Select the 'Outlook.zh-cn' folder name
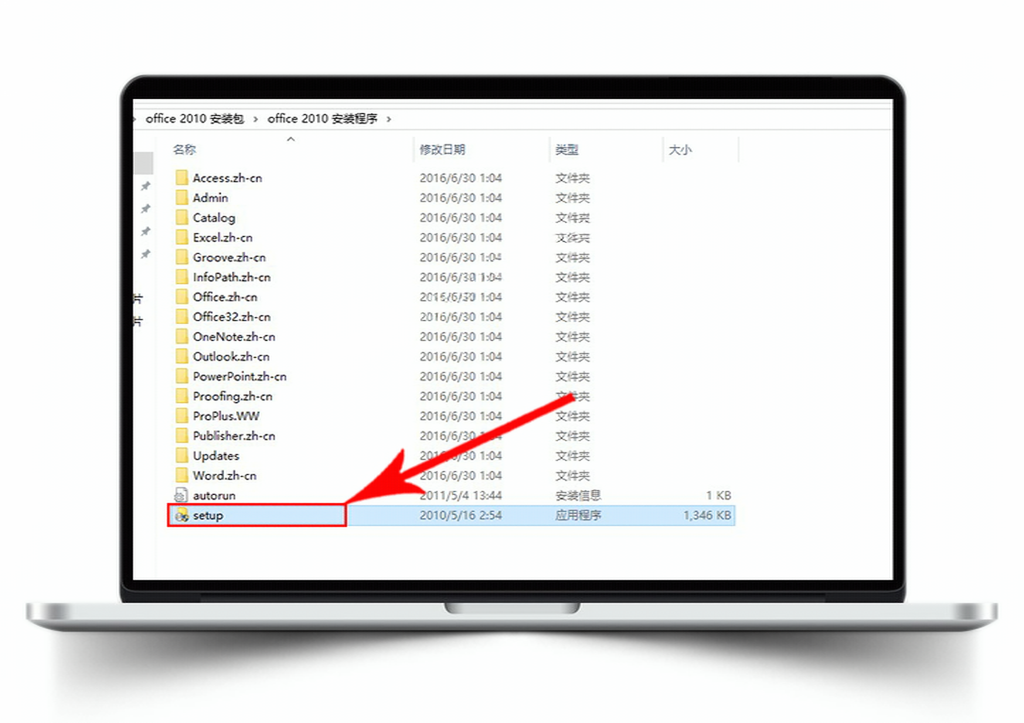 pos(231,357)
